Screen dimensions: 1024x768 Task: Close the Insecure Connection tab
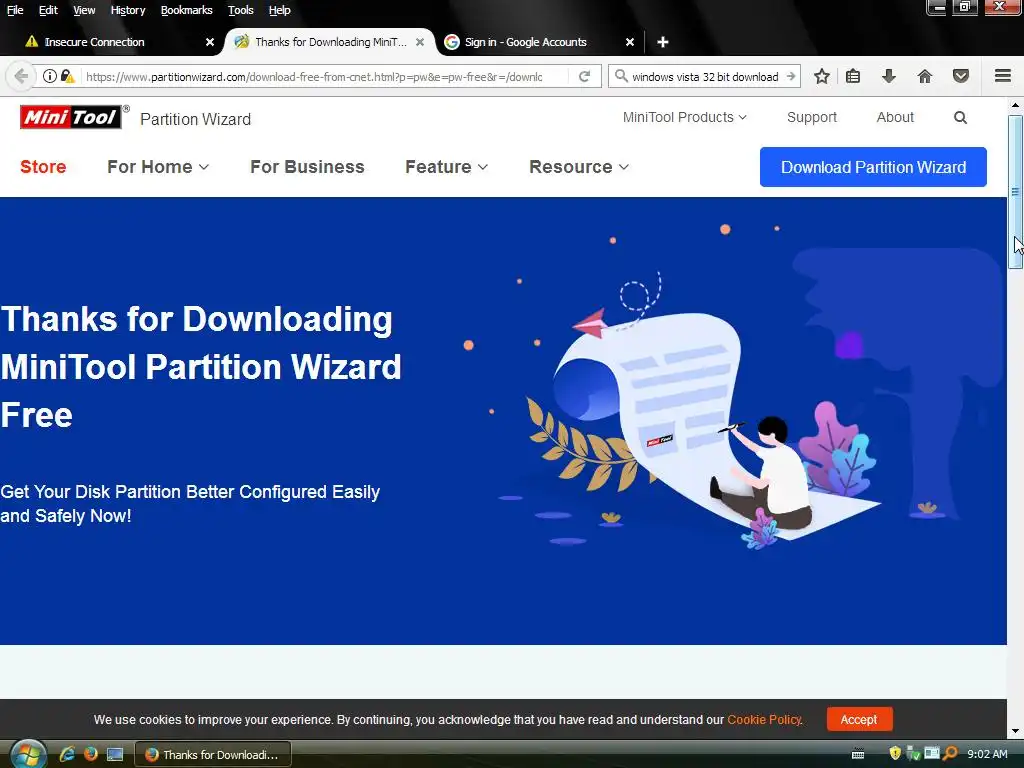[x=210, y=42]
